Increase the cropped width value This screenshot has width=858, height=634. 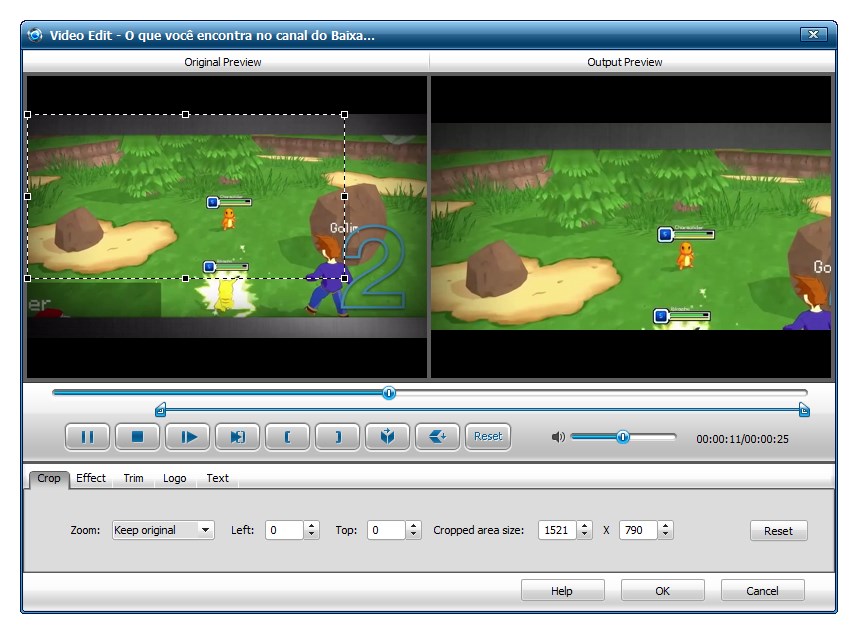click(584, 526)
